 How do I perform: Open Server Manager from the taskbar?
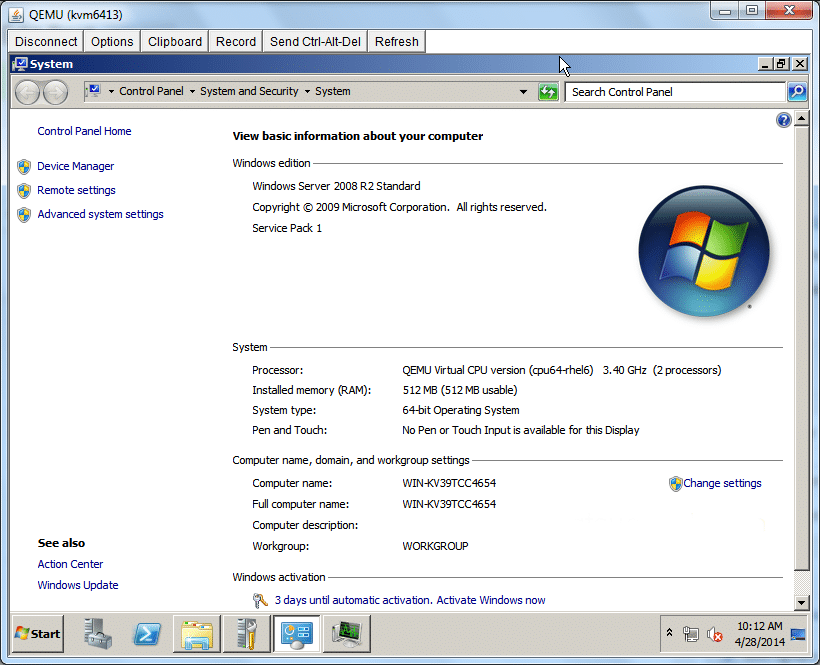98,634
